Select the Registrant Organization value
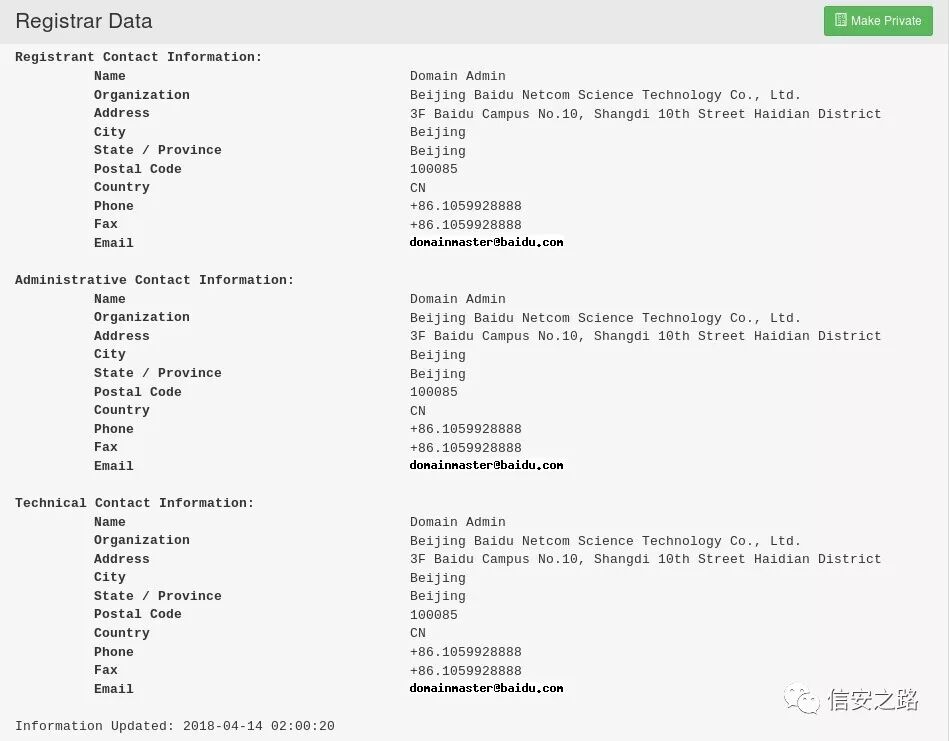 pyautogui.click(x=605, y=95)
